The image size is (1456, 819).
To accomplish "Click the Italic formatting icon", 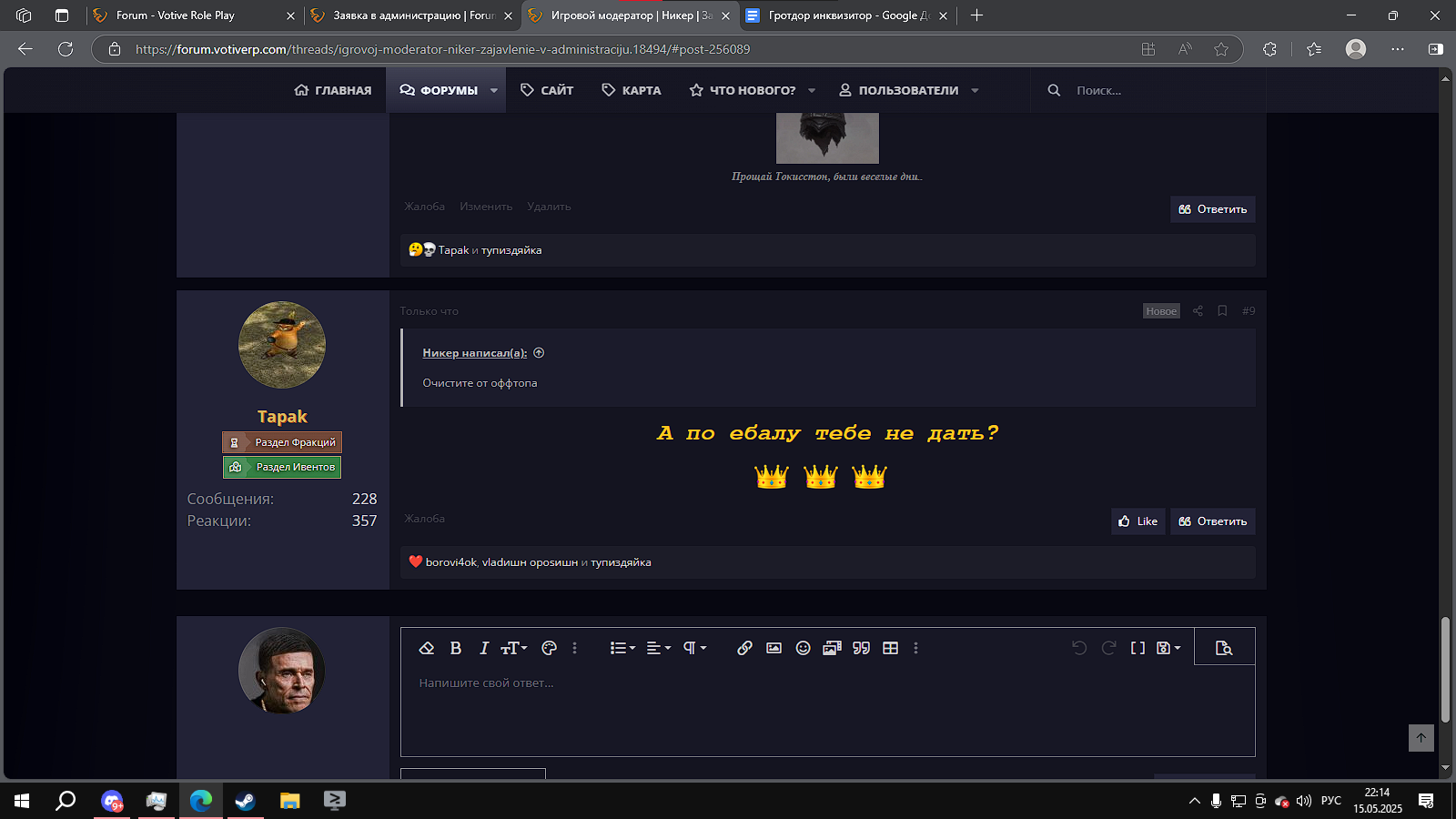I will (x=484, y=648).
